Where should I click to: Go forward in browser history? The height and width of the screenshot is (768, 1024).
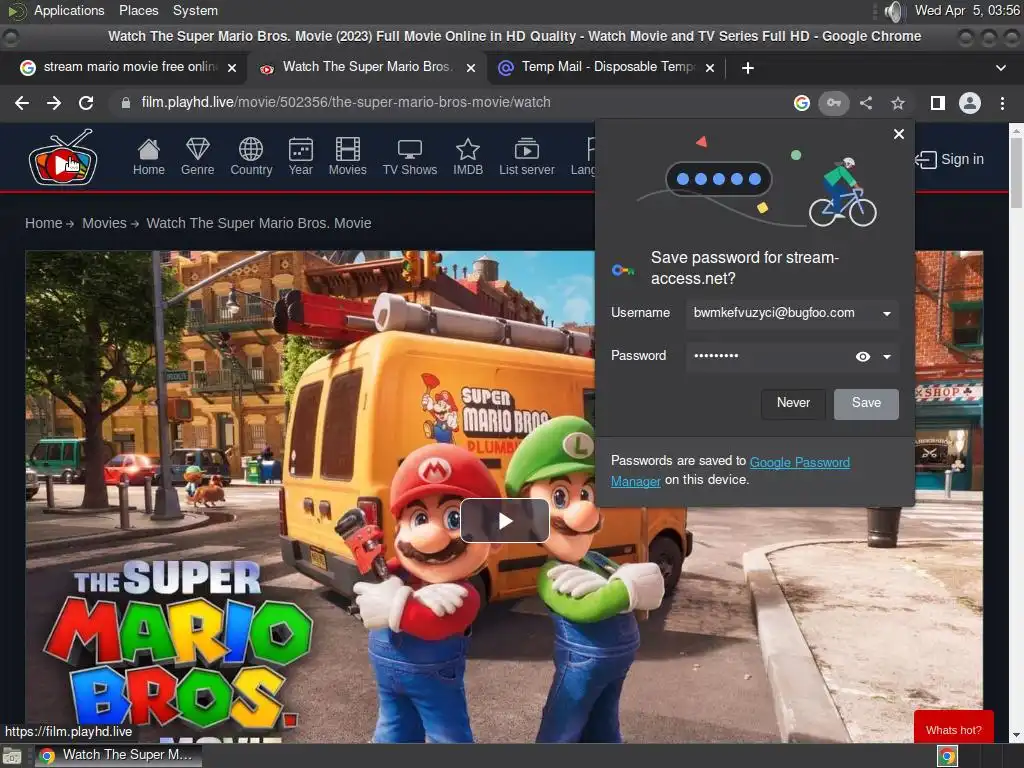(x=54, y=103)
